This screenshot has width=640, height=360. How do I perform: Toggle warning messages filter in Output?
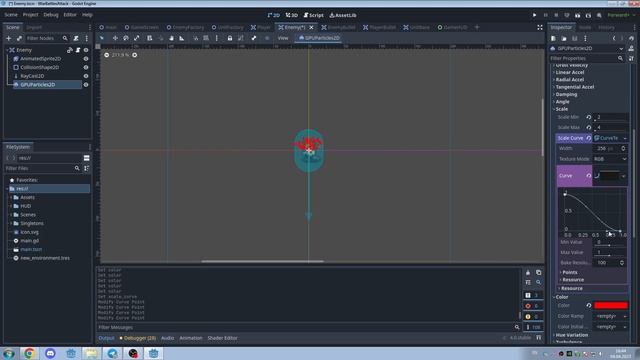coord(533,316)
